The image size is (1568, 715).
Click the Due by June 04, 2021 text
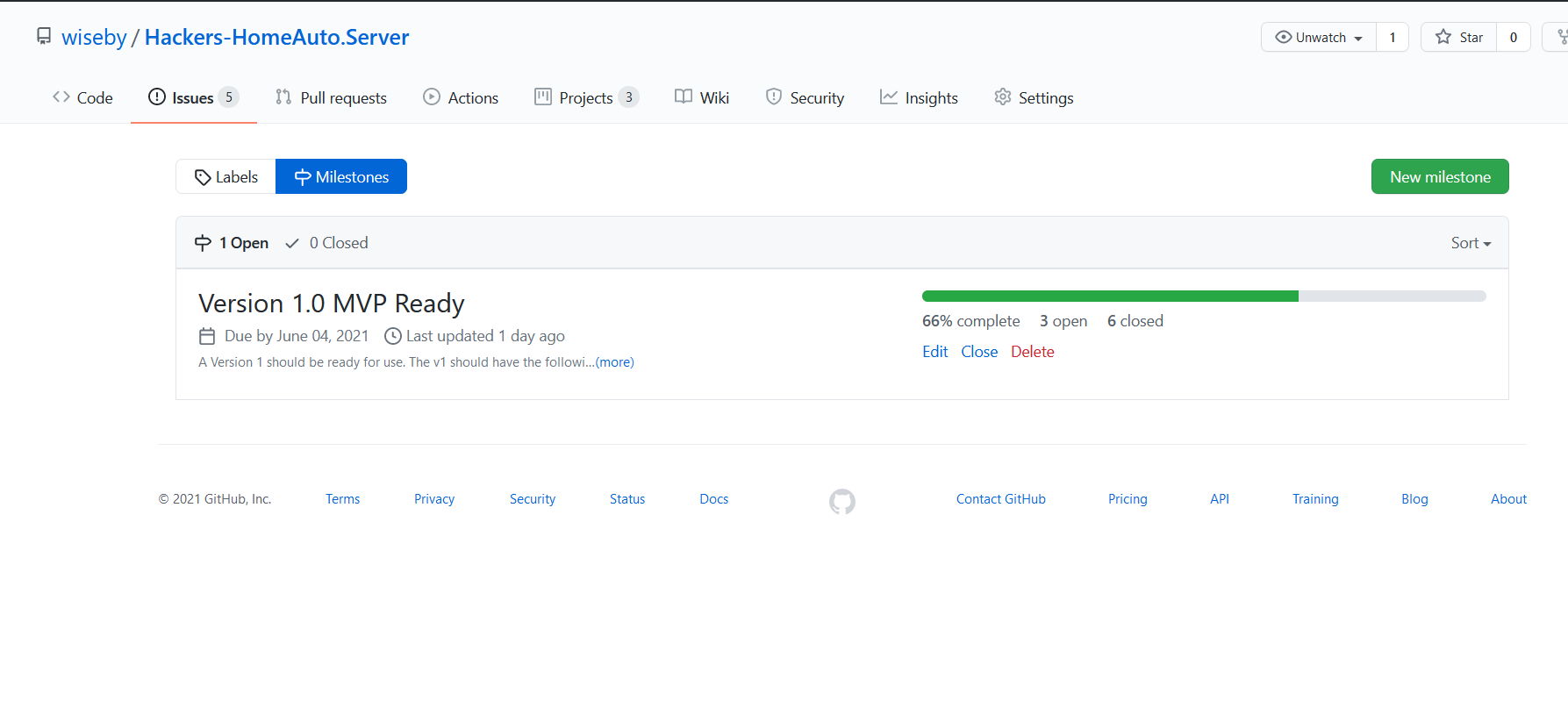pyautogui.click(x=297, y=336)
